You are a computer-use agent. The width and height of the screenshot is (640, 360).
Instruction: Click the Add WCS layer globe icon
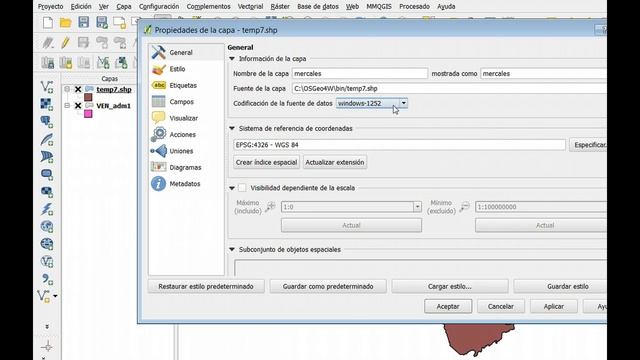point(47,244)
